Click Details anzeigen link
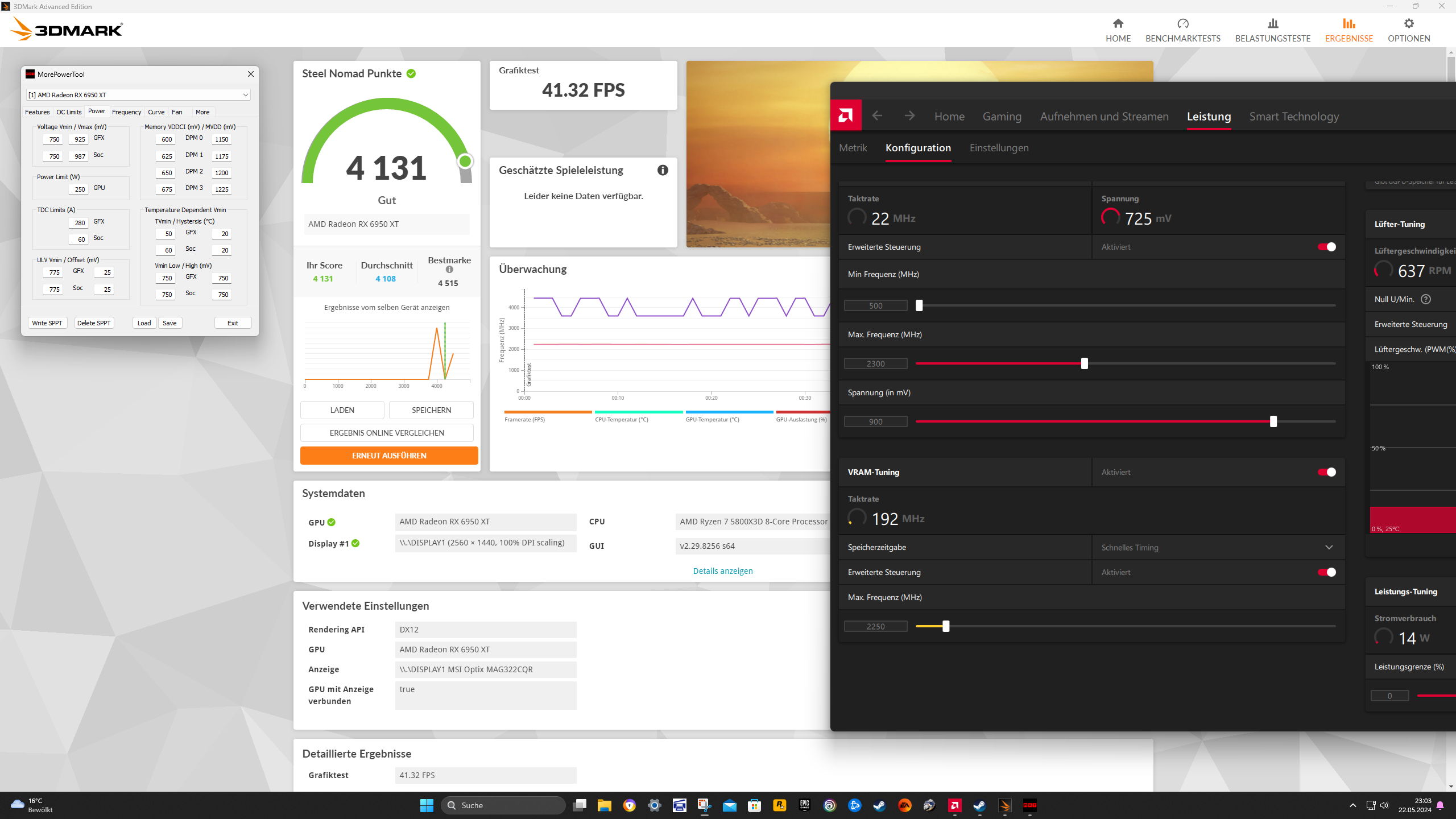Screen dimensions: 1456x819 click(722, 571)
